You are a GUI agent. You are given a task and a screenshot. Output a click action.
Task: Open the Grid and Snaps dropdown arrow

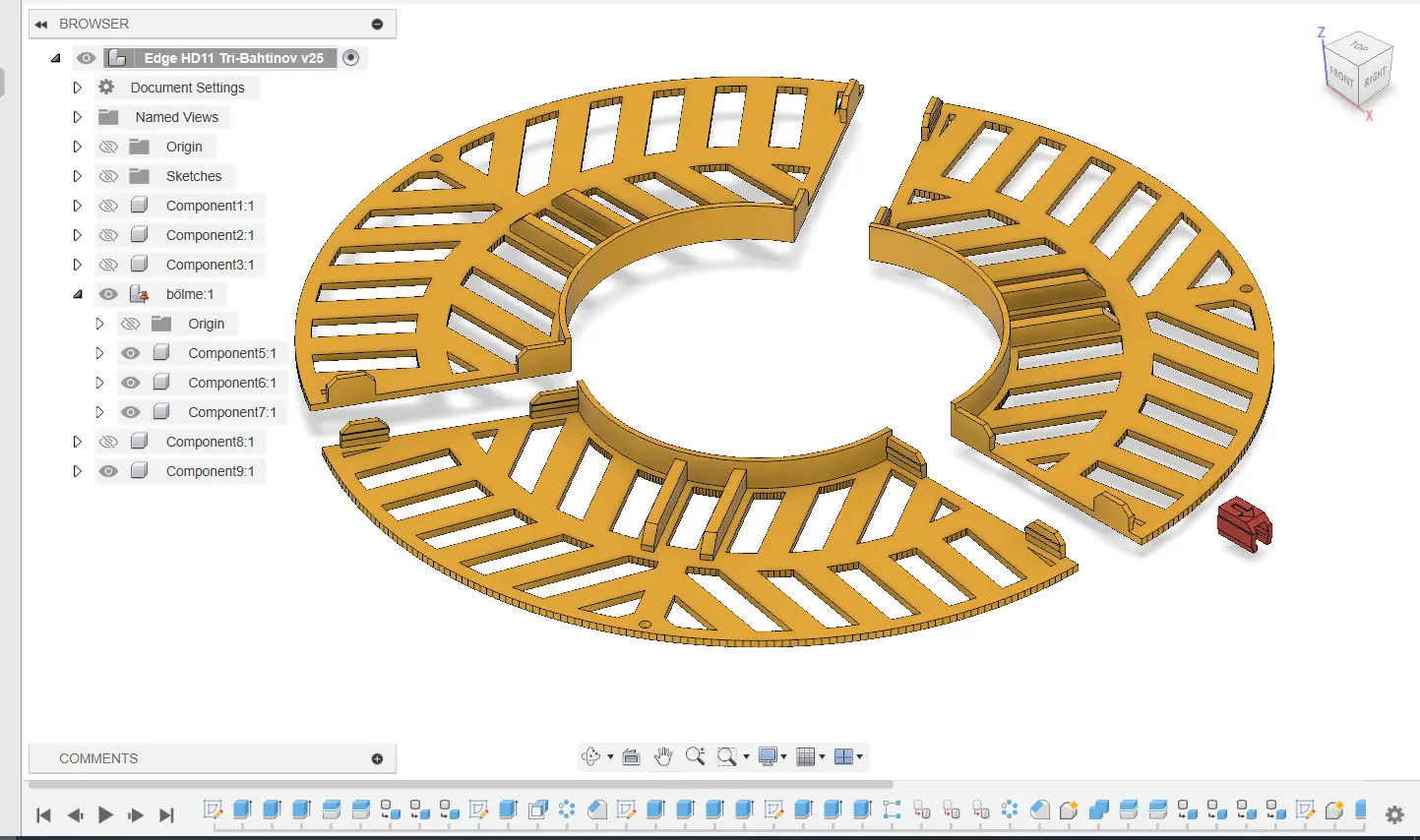coord(823,756)
